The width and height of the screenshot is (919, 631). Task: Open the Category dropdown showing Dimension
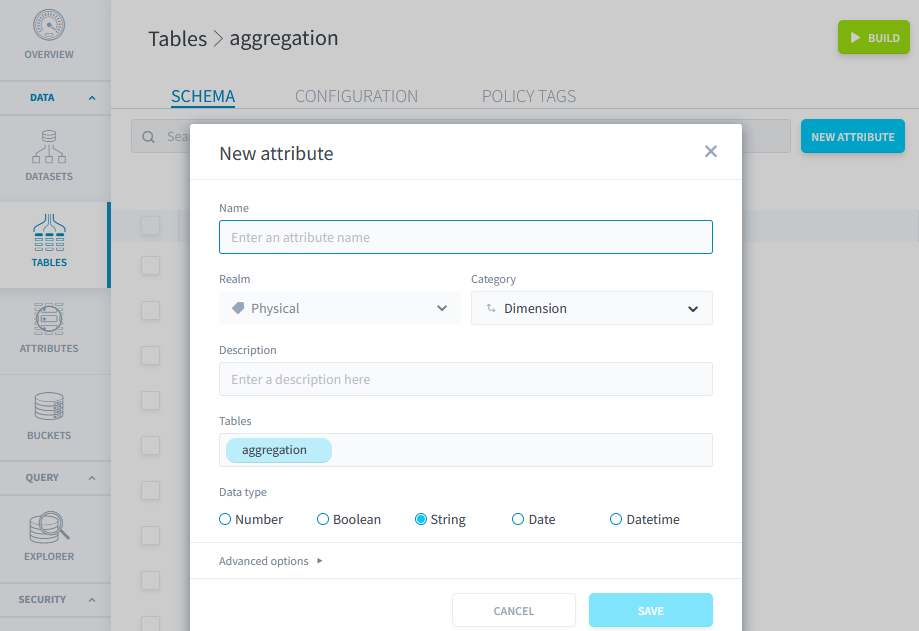[x=592, y=308]
